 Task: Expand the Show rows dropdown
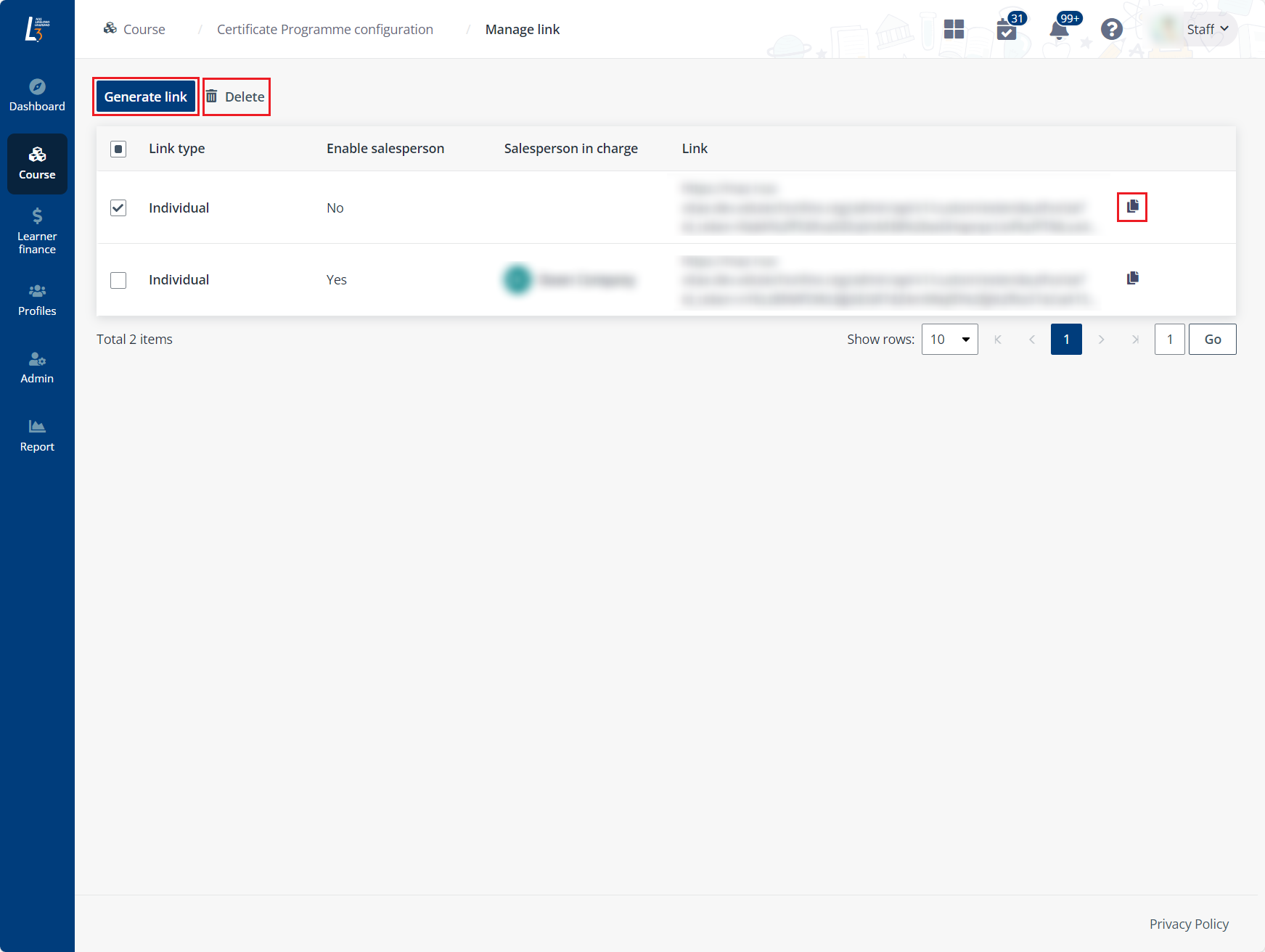pos(949,340)
